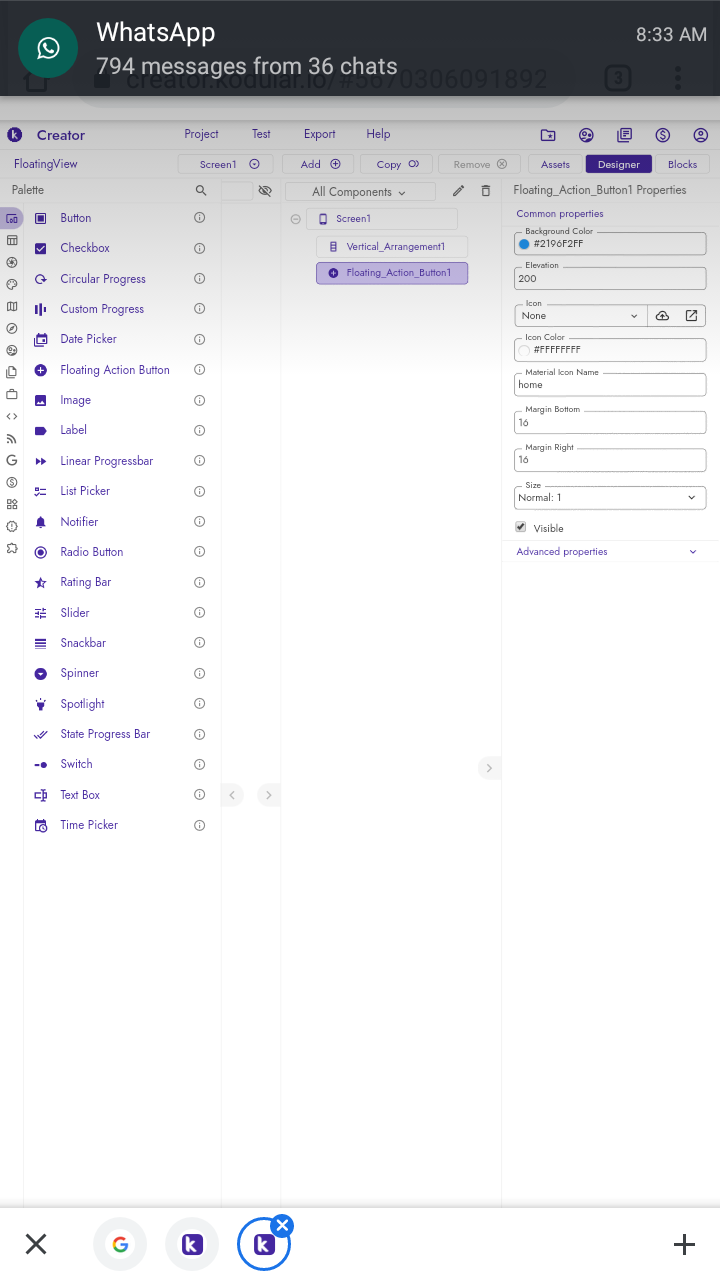Toggle the Visible checkbox

pos(520,527)
